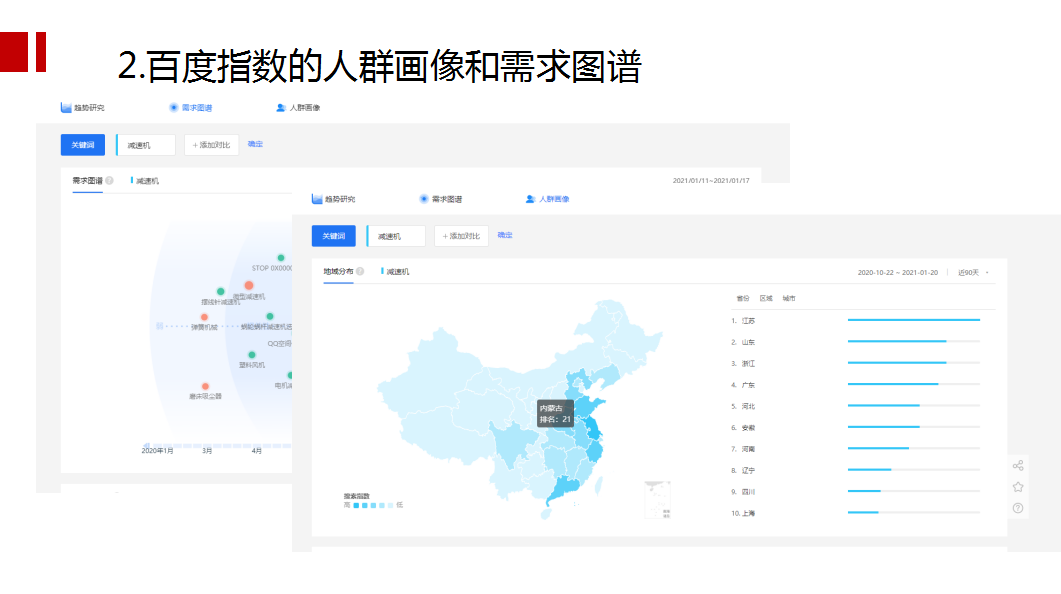
Task: Click the share icon on right sidebar
Action: click(1018, 465)
